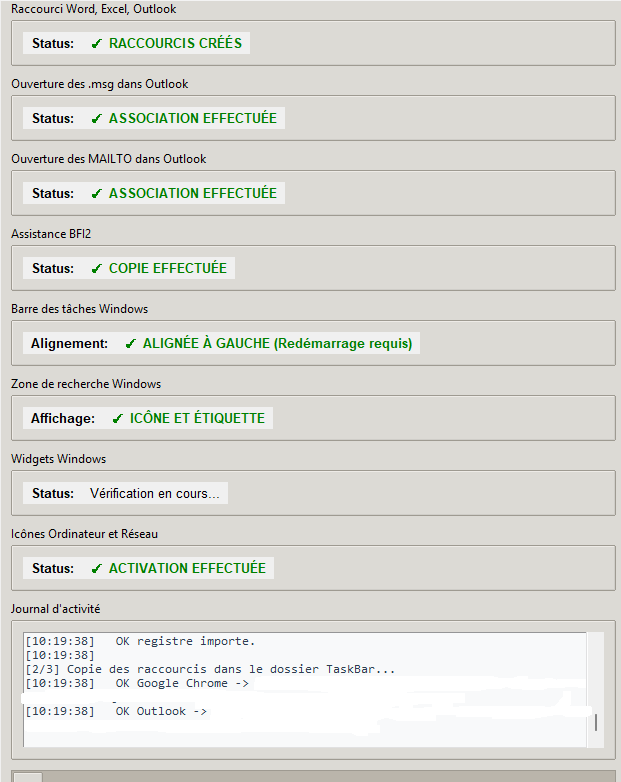Click the 'Status:' label in Assistance BFI2
The image size is (621, 782).
[x=53, y=268]
